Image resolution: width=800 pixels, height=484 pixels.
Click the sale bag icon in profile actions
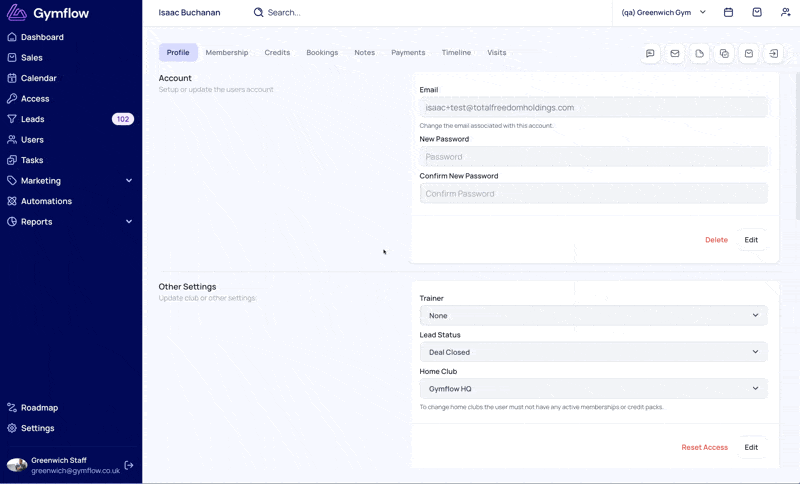[749, 54]
